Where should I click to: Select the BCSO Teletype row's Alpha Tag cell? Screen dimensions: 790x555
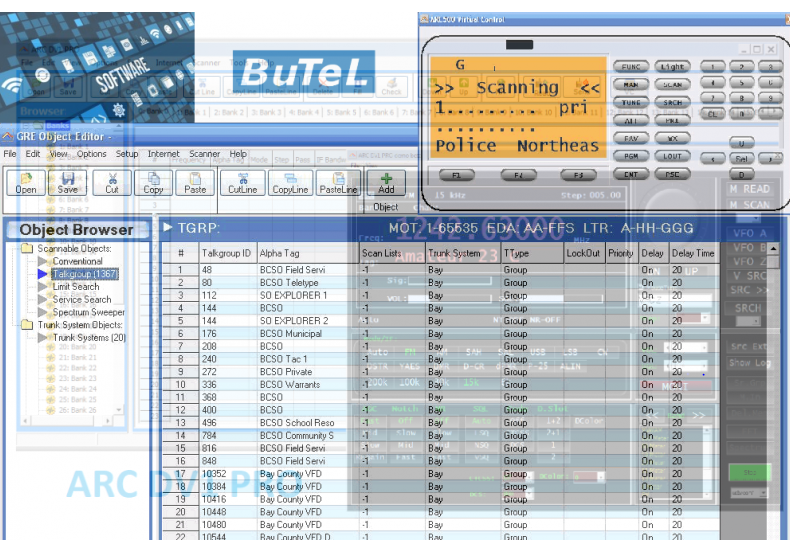[305, 283]
